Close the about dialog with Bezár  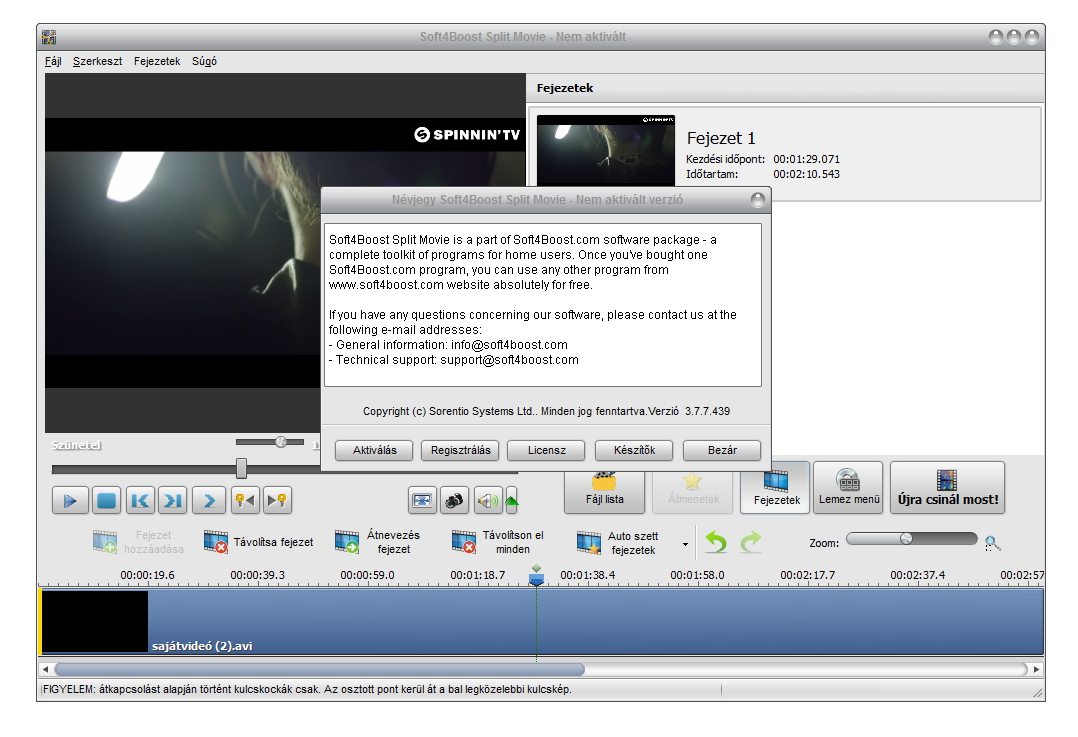[722, 450]
